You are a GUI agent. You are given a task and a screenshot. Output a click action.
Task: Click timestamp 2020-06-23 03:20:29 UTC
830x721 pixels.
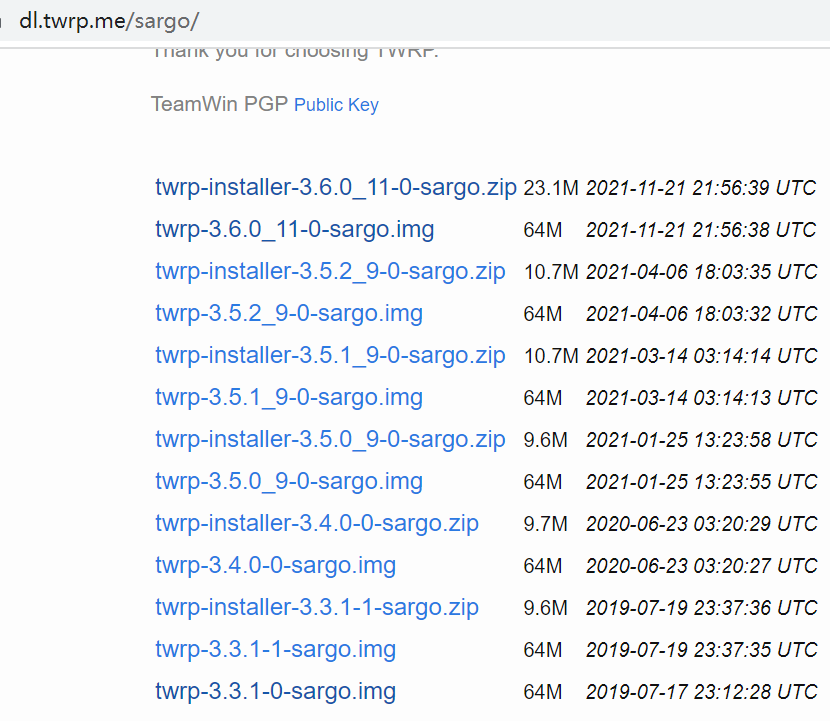[x=701, y=524]
